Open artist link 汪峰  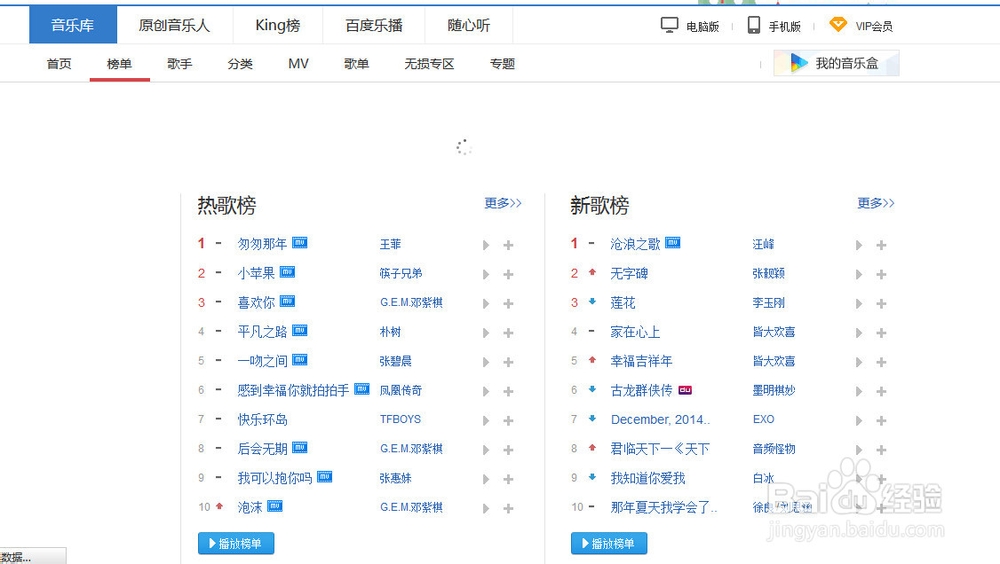coord(763,244)
